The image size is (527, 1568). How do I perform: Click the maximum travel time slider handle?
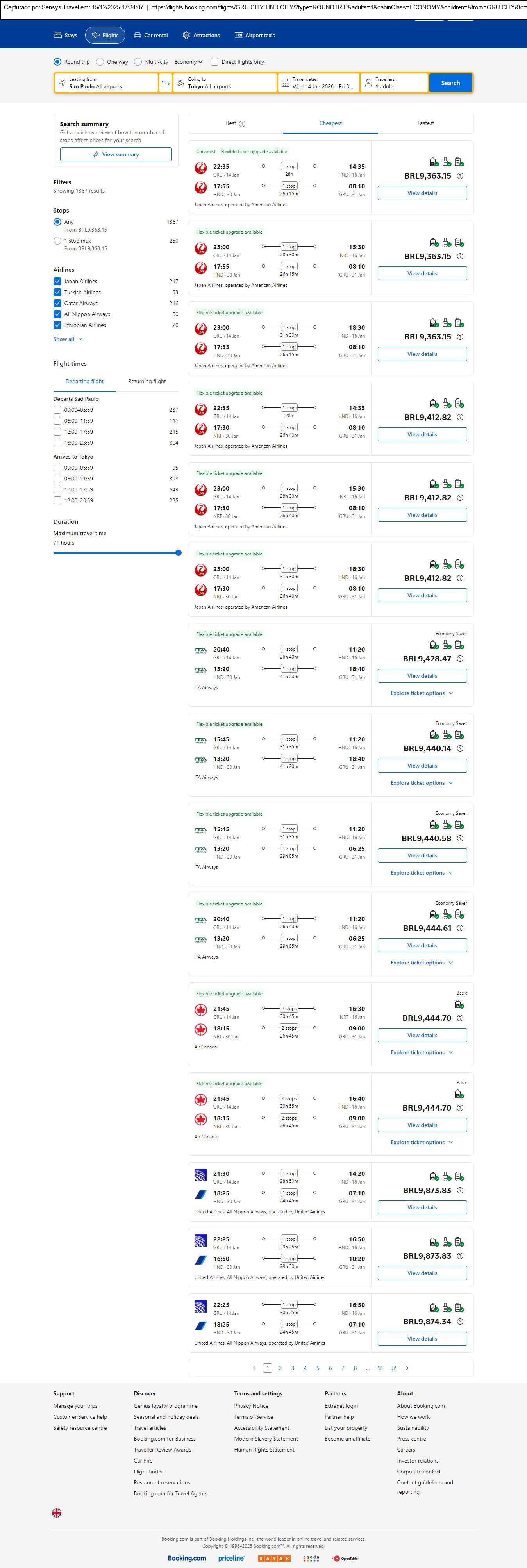(x=178, y=553)
